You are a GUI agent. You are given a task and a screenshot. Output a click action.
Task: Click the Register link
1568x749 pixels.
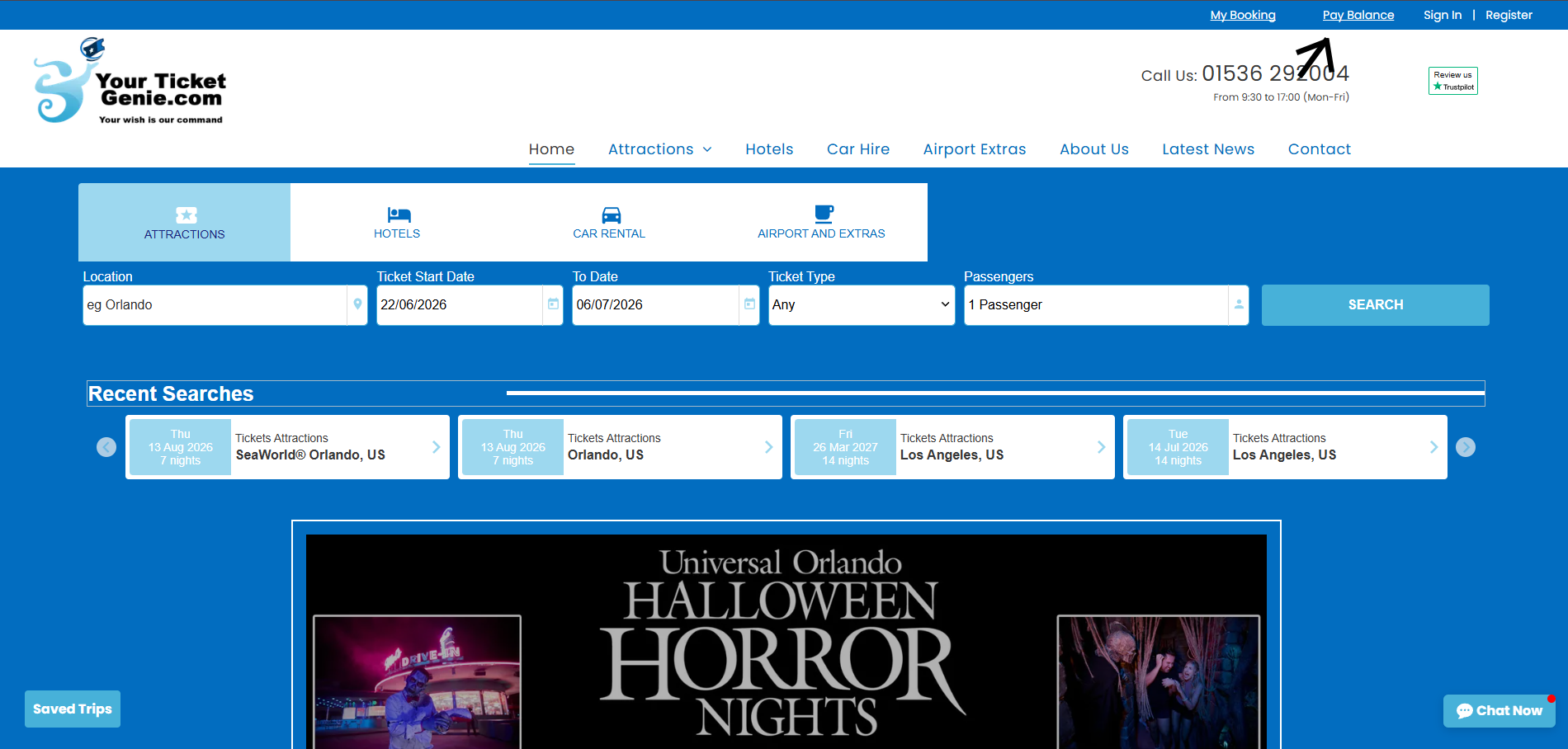pyautogui.click(x=1509, y=15)
